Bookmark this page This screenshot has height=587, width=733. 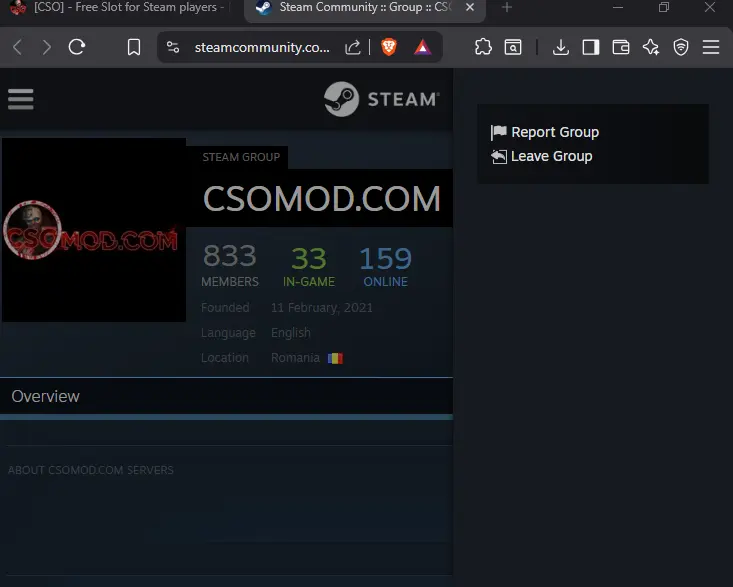pyautogui.click(x=134, y=47)
